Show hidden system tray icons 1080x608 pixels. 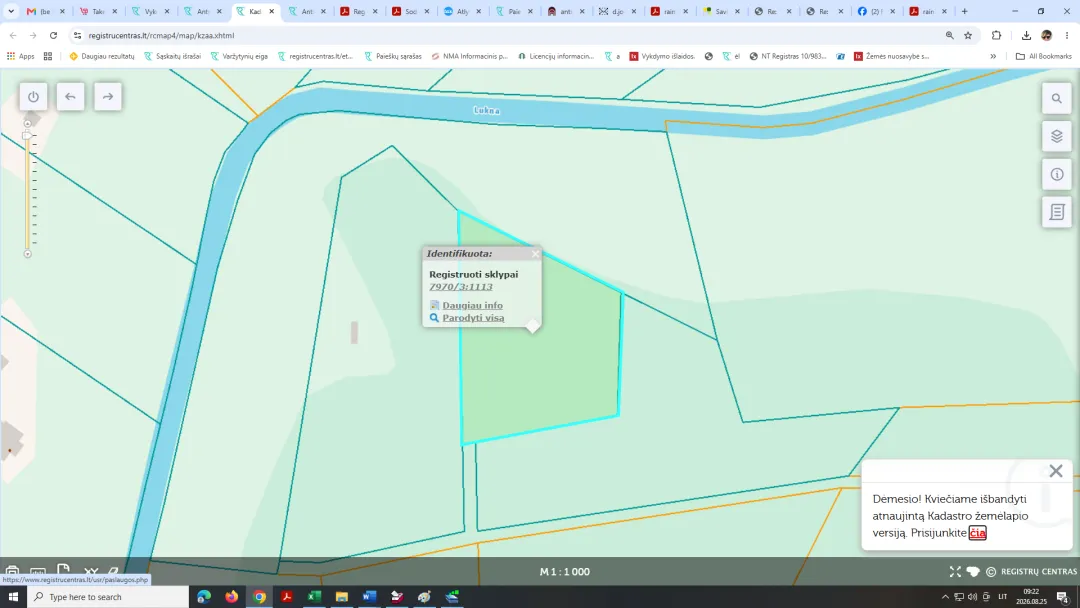tap(945, 596)
